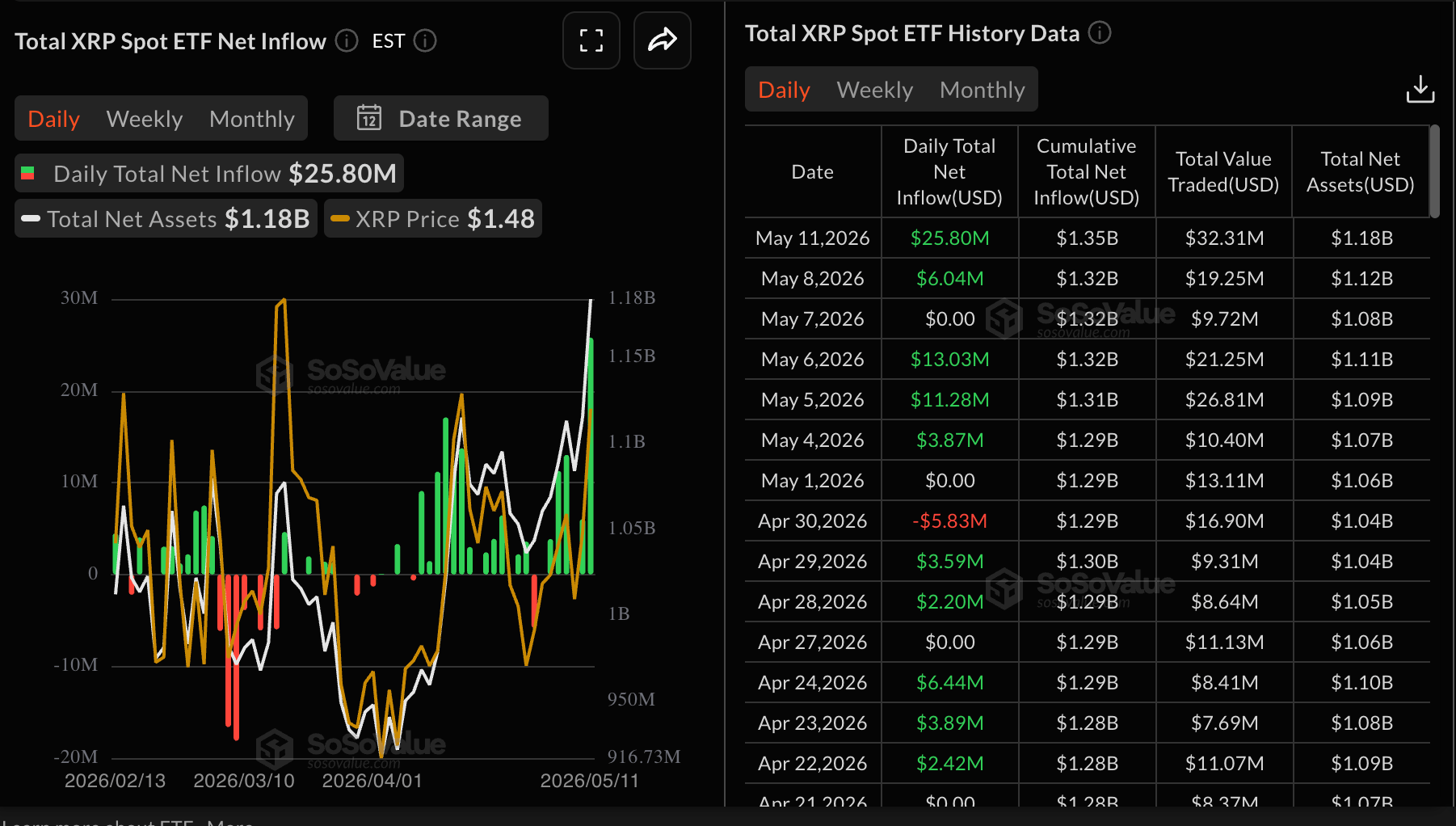
Task: Toggle Total Net Assets series
Action: point(166,218)
